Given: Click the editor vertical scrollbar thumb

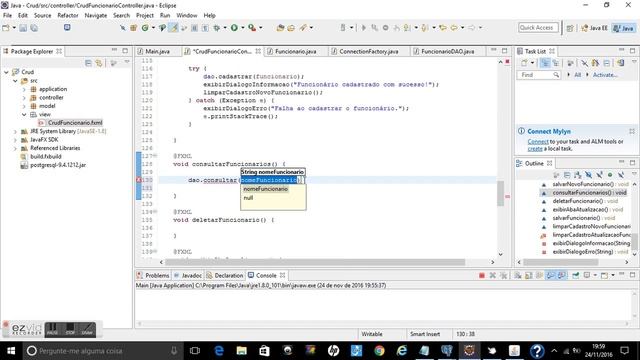Looking at the screenshot, I should point(500,193).
